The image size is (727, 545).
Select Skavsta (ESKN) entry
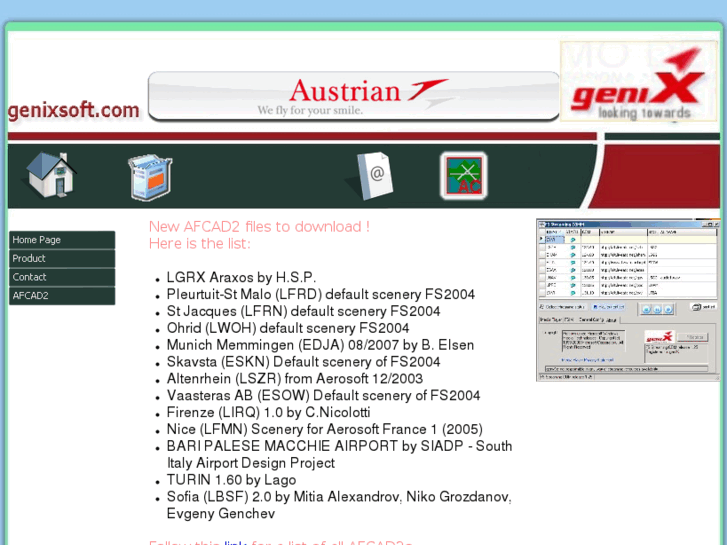coord(303,362)
